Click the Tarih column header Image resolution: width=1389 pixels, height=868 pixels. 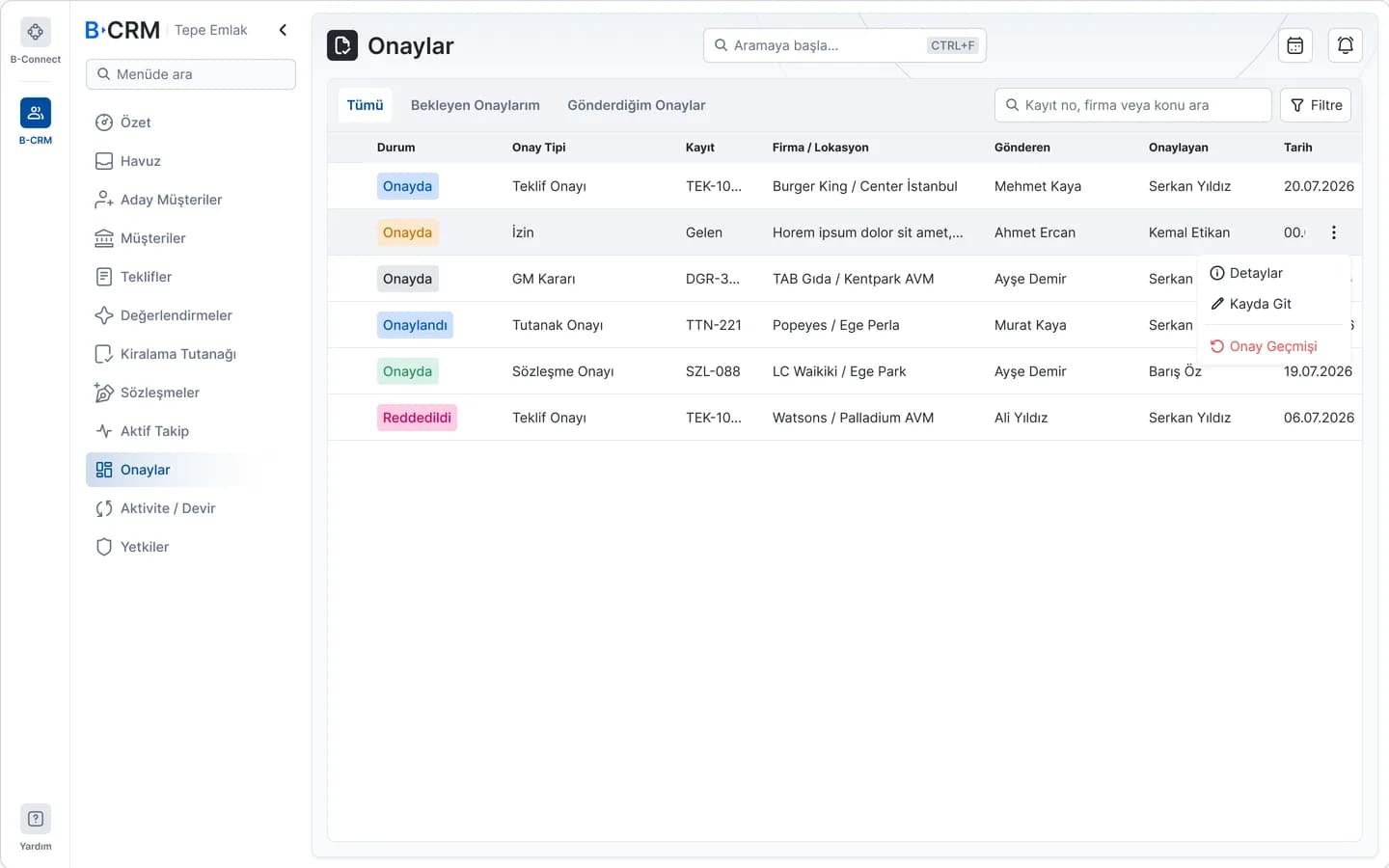point(1298,148)
